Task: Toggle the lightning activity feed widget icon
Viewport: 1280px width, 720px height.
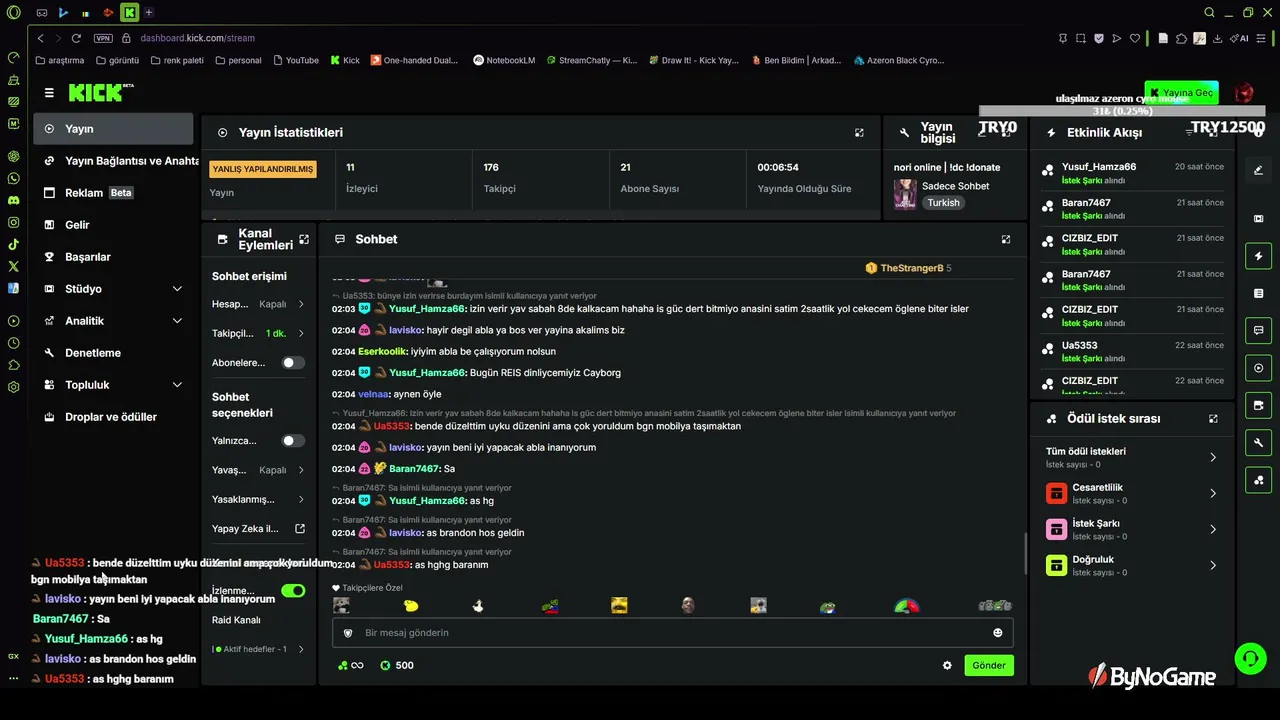Action: click(1258, 256)
